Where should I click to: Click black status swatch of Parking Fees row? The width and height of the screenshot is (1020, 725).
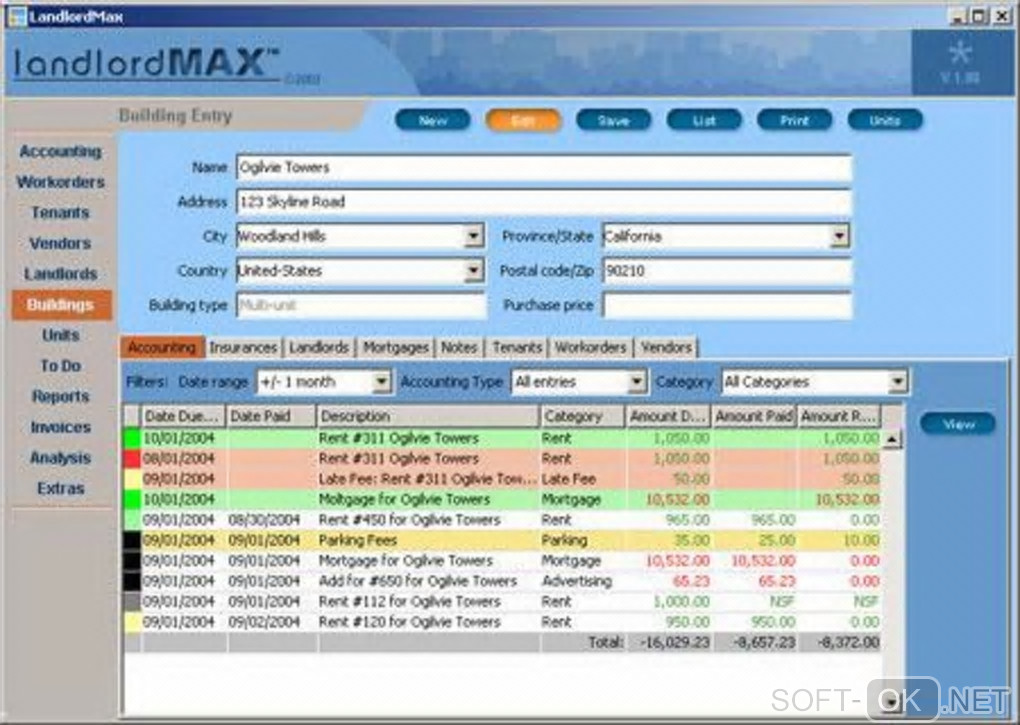[x=132, y=540]
